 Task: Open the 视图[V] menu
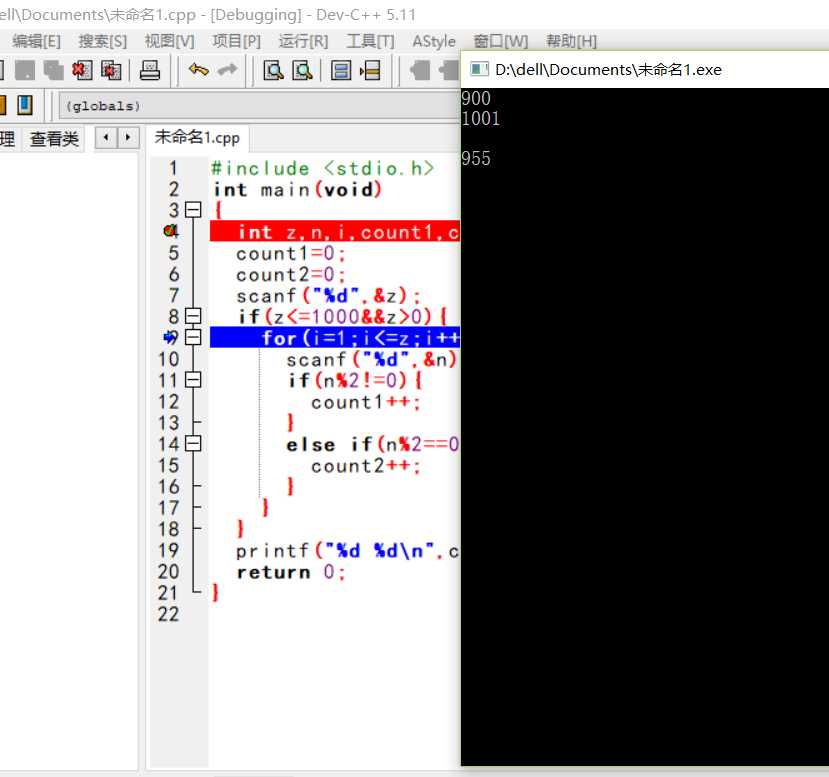coord(170,41)
